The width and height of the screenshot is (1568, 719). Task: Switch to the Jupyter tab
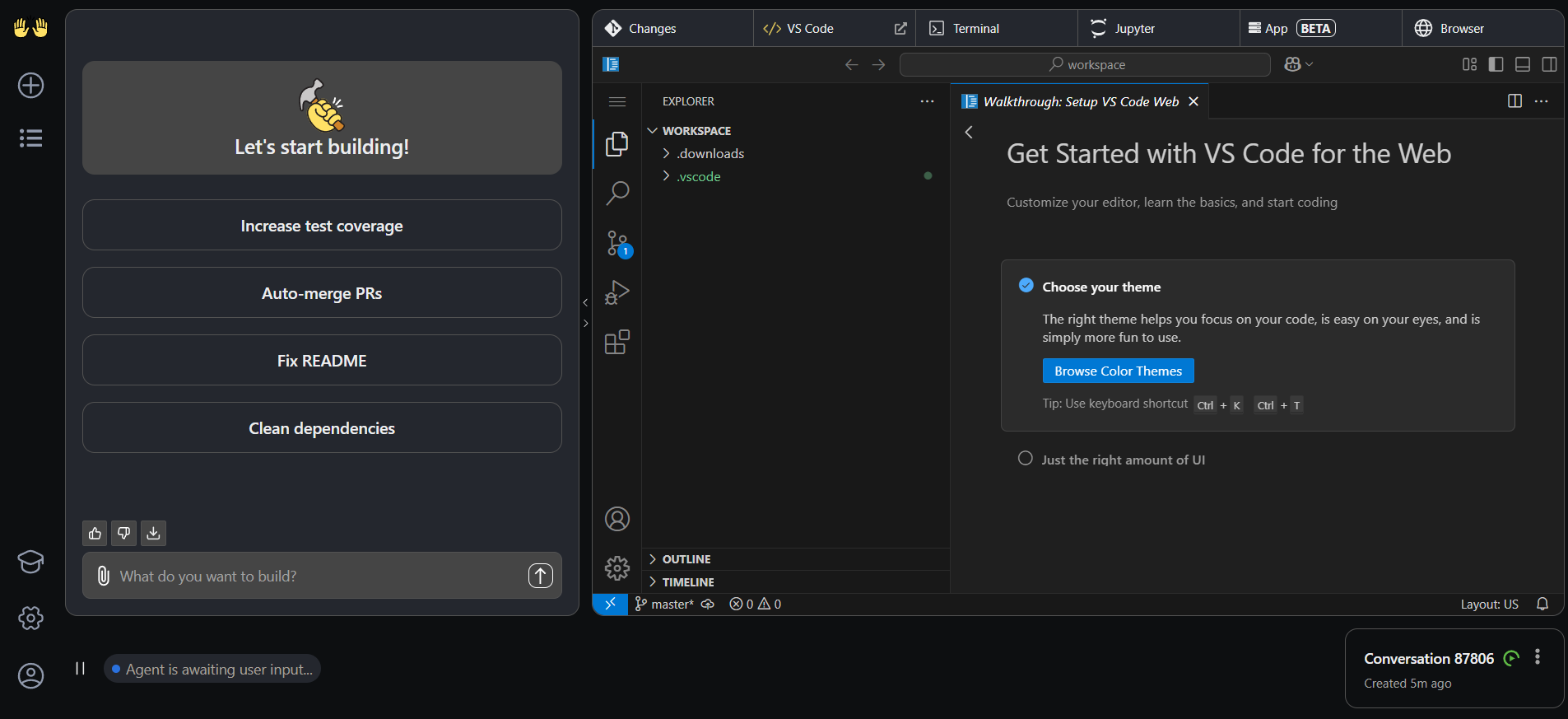point(1159,29)
